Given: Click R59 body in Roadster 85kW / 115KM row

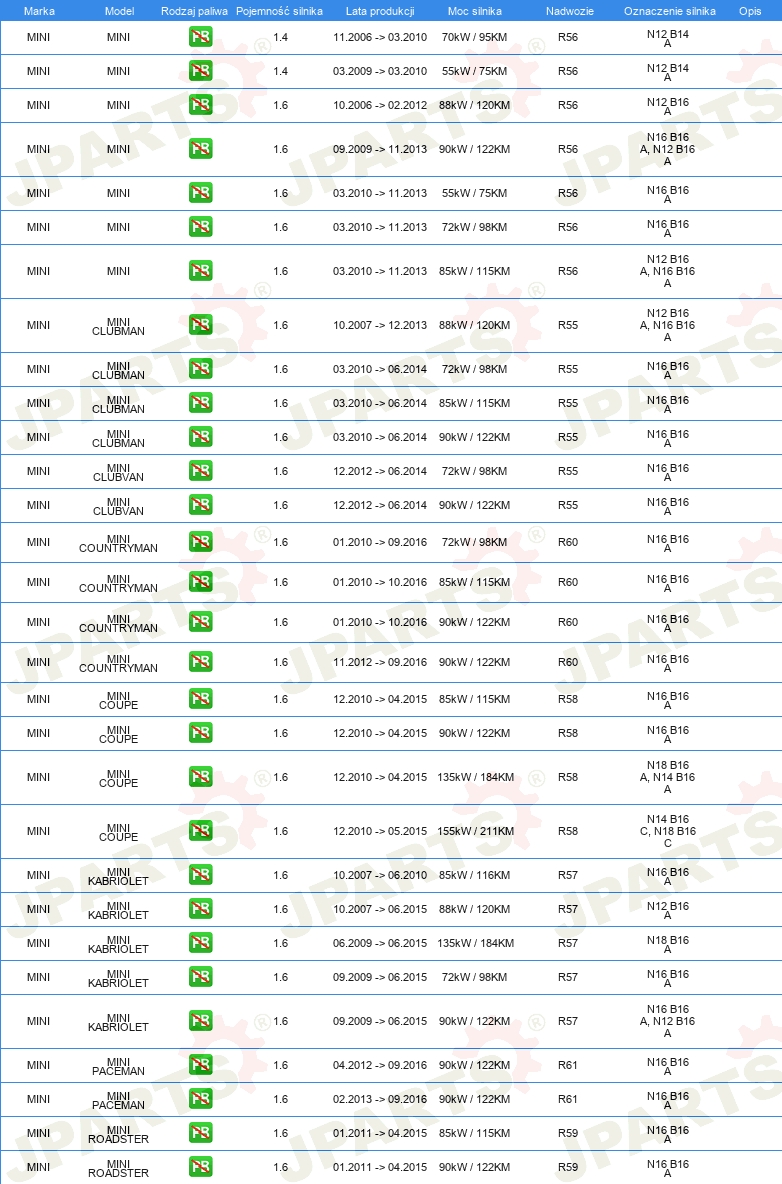Looking at the screenshot, I should [568, 1133].
